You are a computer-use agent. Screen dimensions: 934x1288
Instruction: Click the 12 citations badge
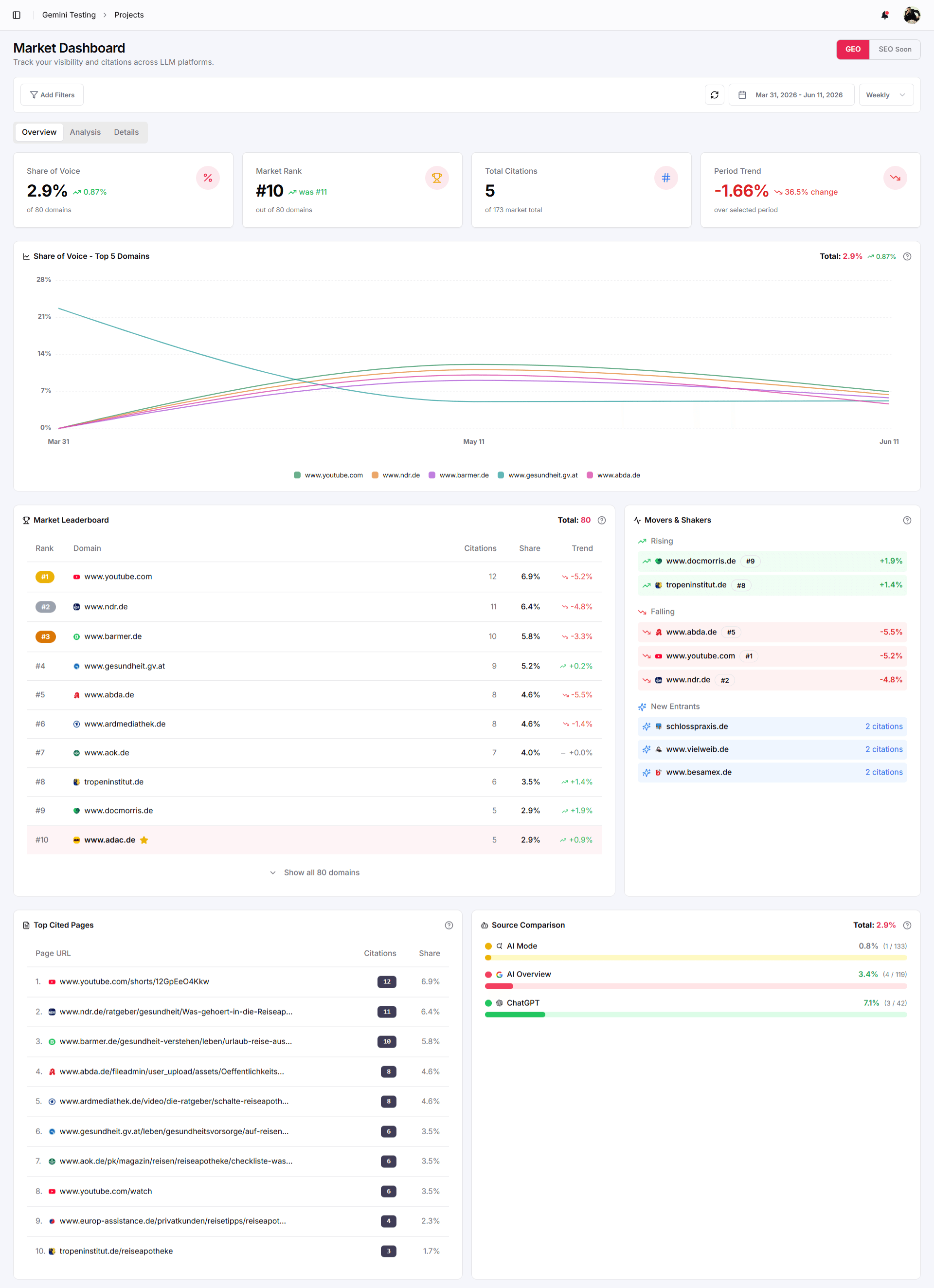point(387,981)
